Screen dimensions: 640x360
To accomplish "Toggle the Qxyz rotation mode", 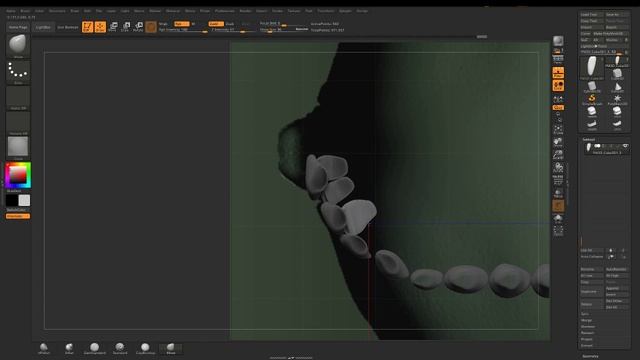I will (x=558, y=107).
